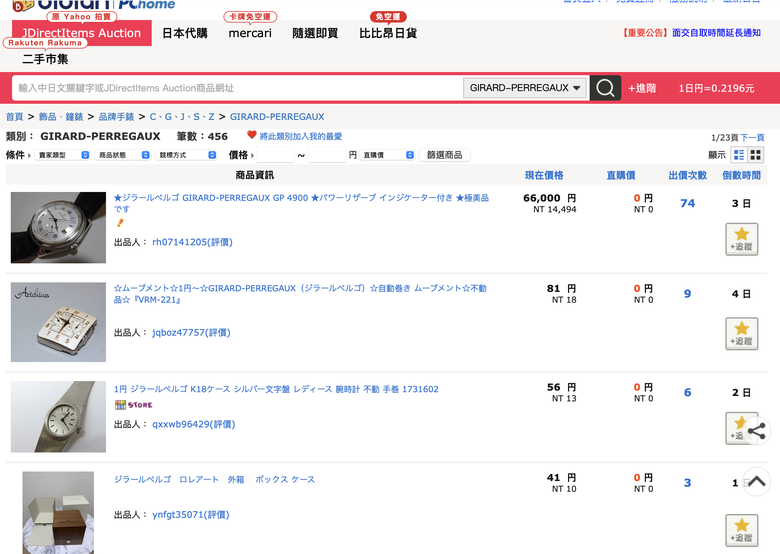Click the 篩選商品 filter button
Viewport: 780px width, 554px height.
point(445,155)
